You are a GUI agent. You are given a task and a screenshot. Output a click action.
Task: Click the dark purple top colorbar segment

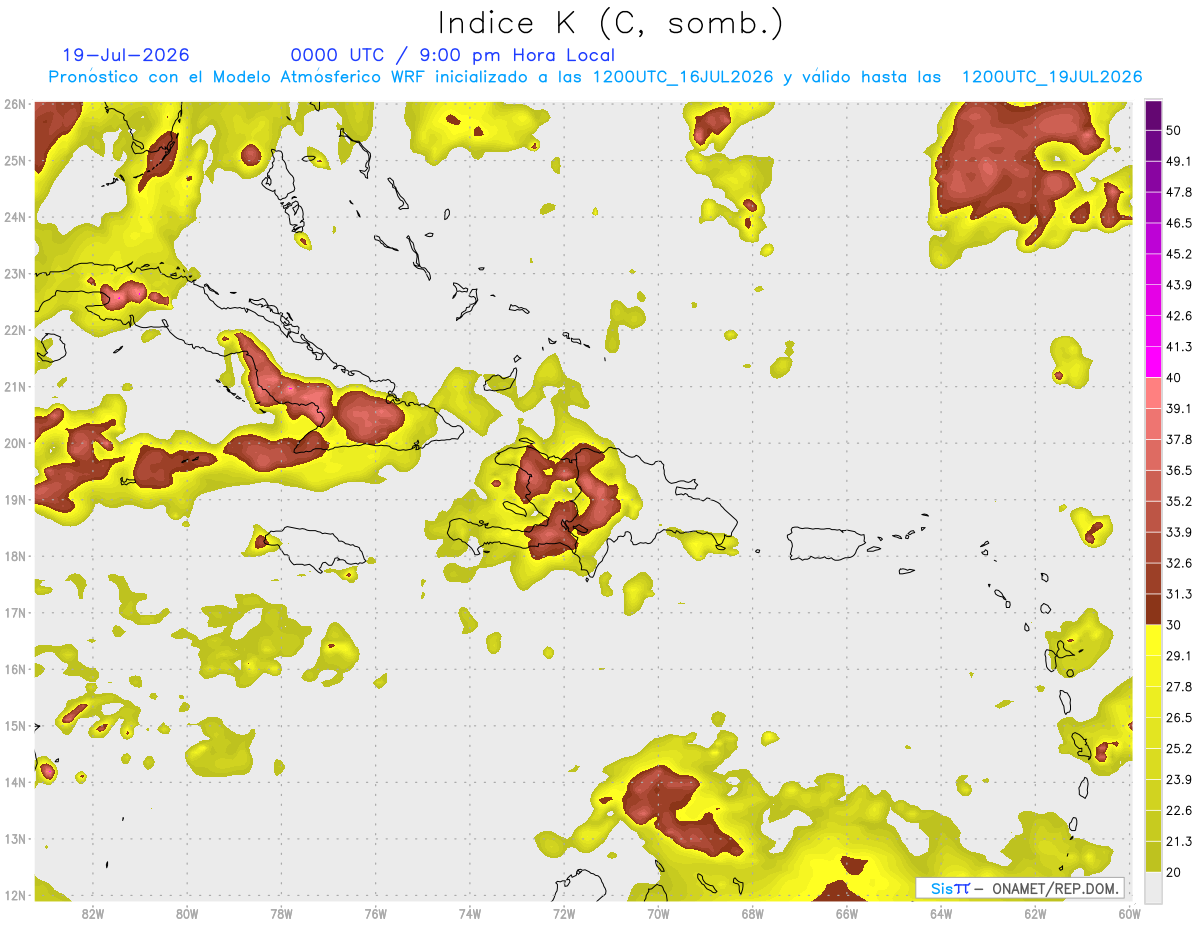[1153, 115]
